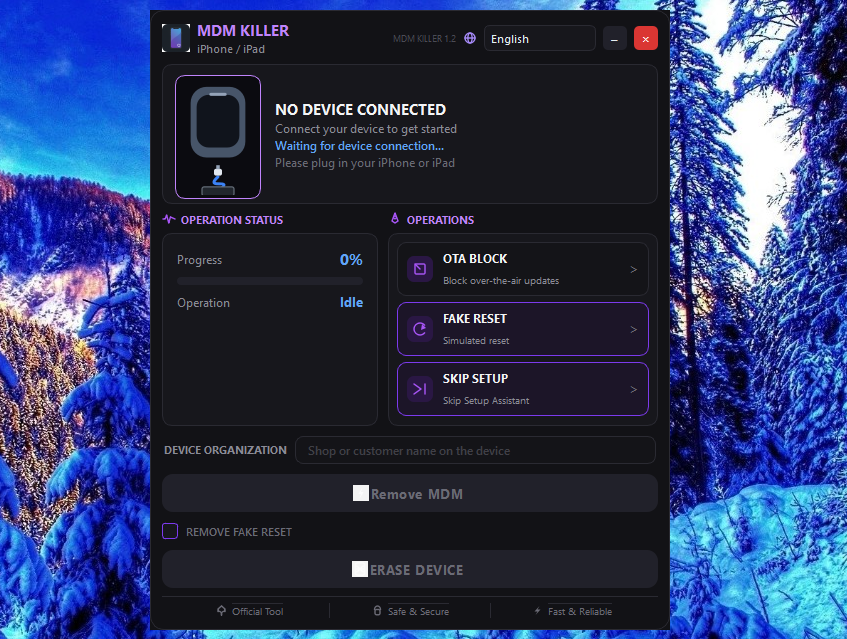Screen dimensions: 847x639
Task: Select the FAKE RESET operation
Action: click(x=523, y=329)
